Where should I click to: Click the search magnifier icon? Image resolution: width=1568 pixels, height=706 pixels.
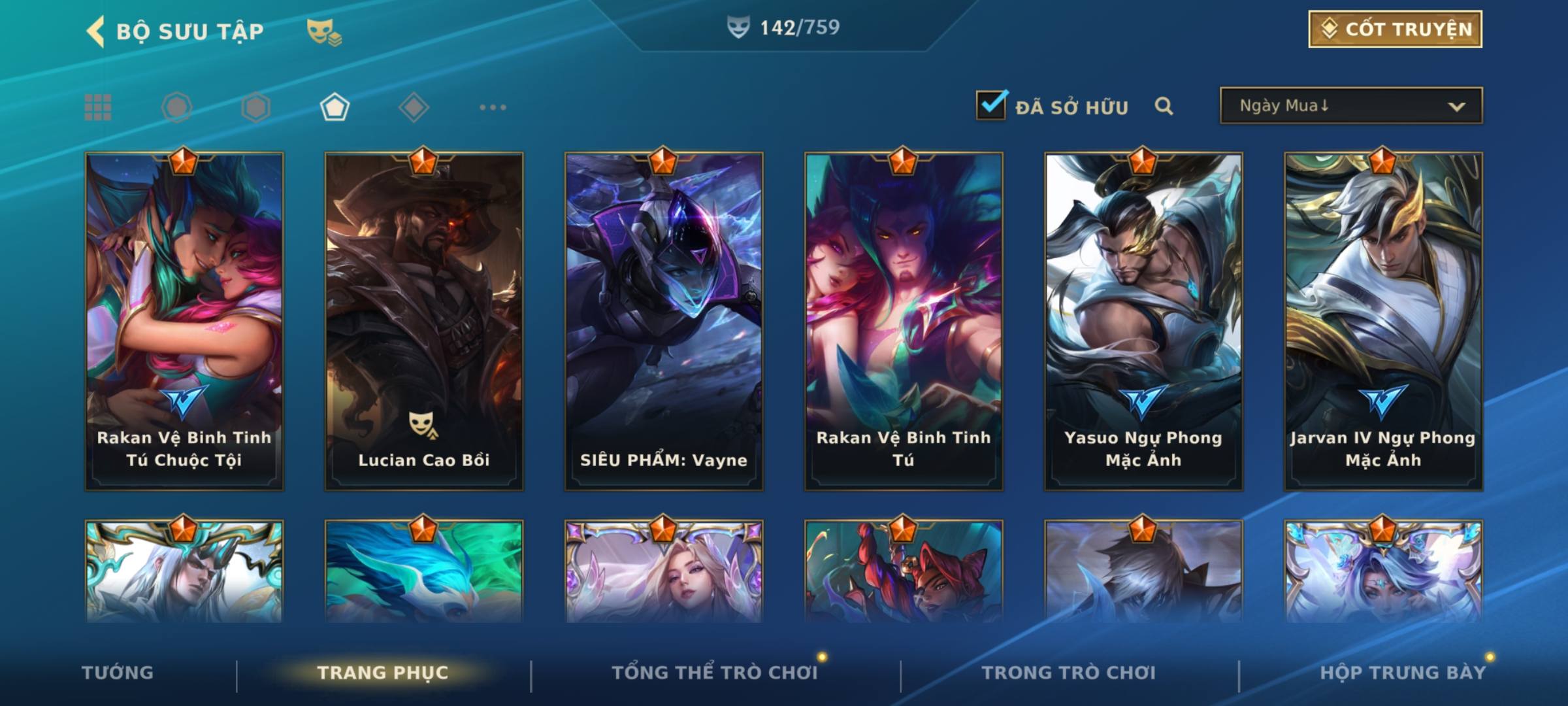(x=1164, y=106)
